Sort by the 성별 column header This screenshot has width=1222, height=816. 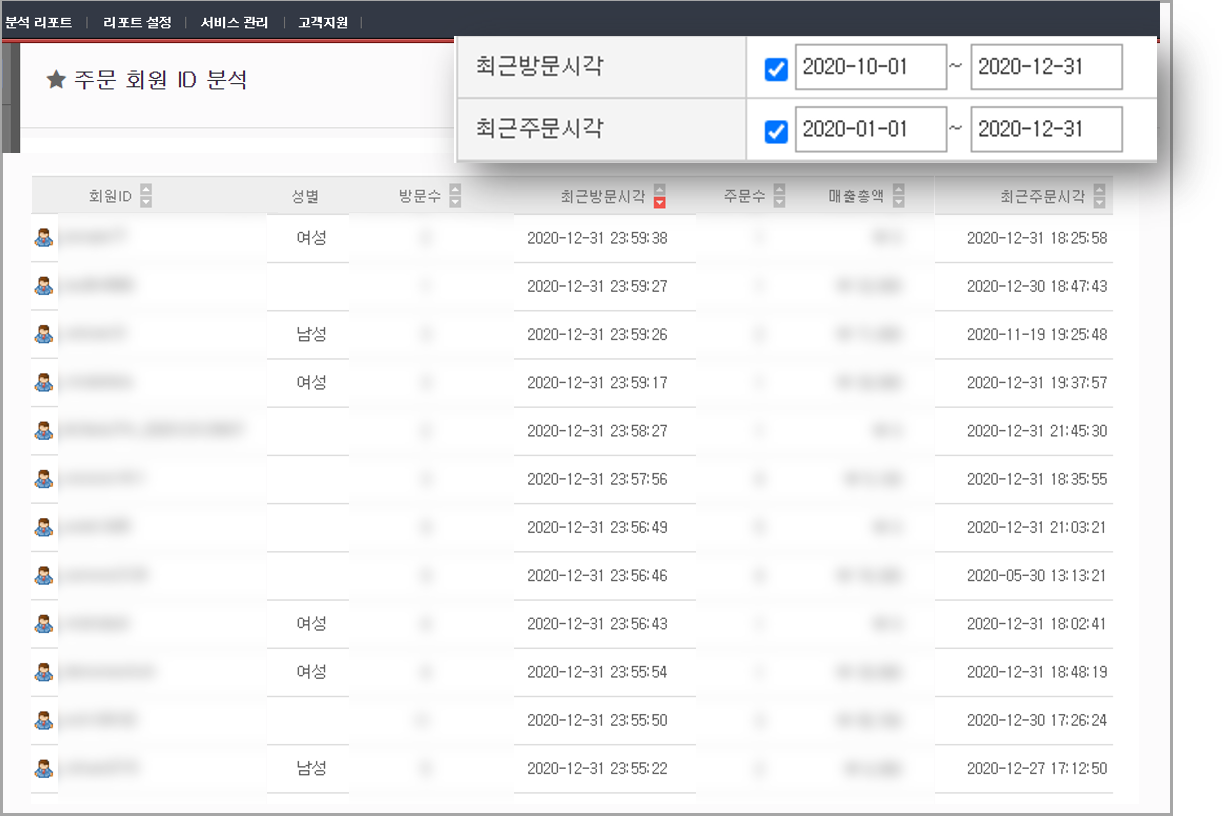click(305, 197)
